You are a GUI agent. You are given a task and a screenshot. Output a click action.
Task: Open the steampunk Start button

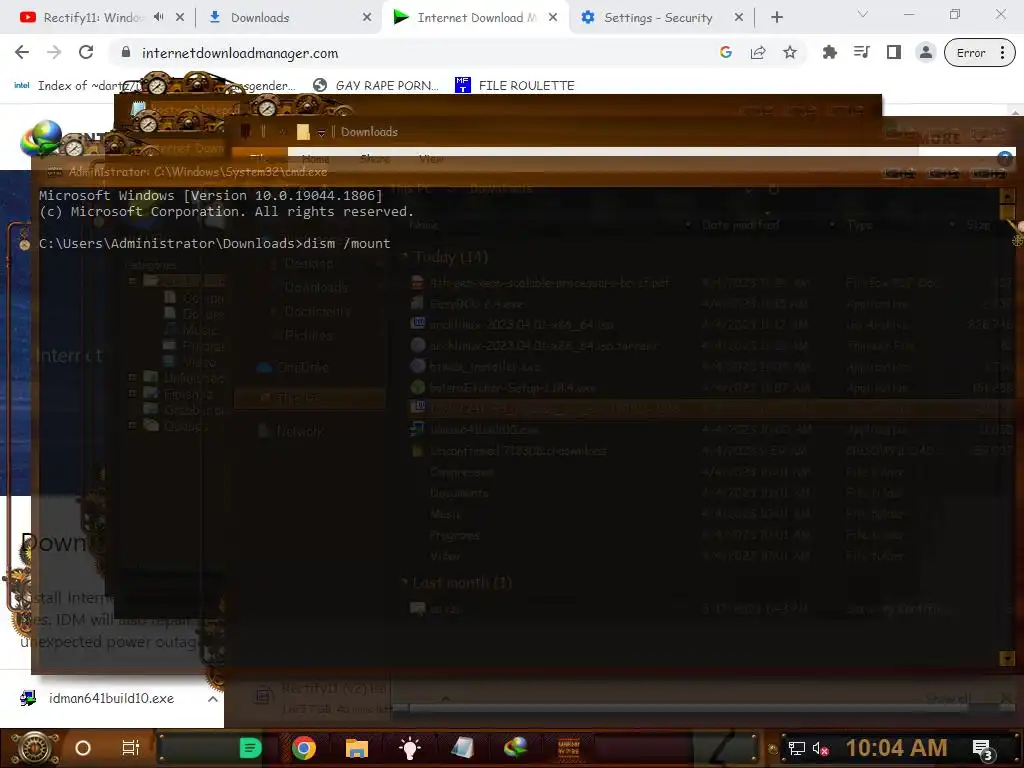click(35, 748)
